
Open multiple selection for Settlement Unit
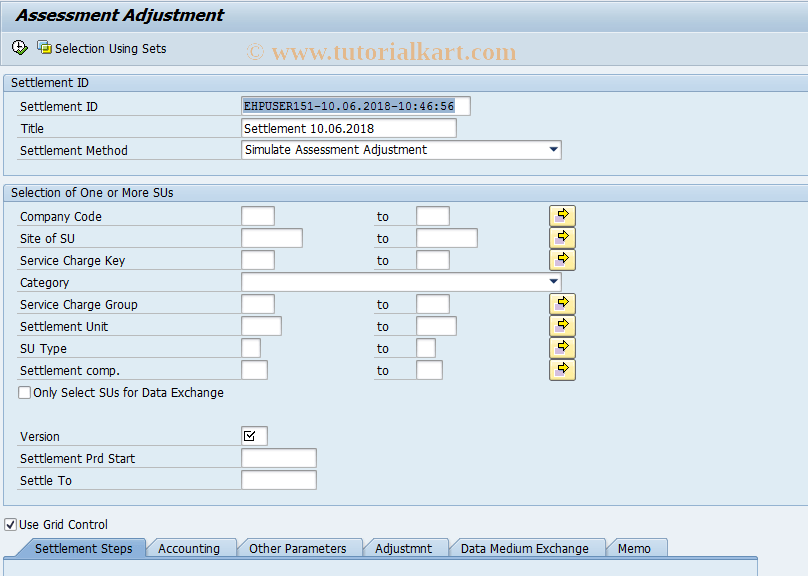click(x=562, y=325)
